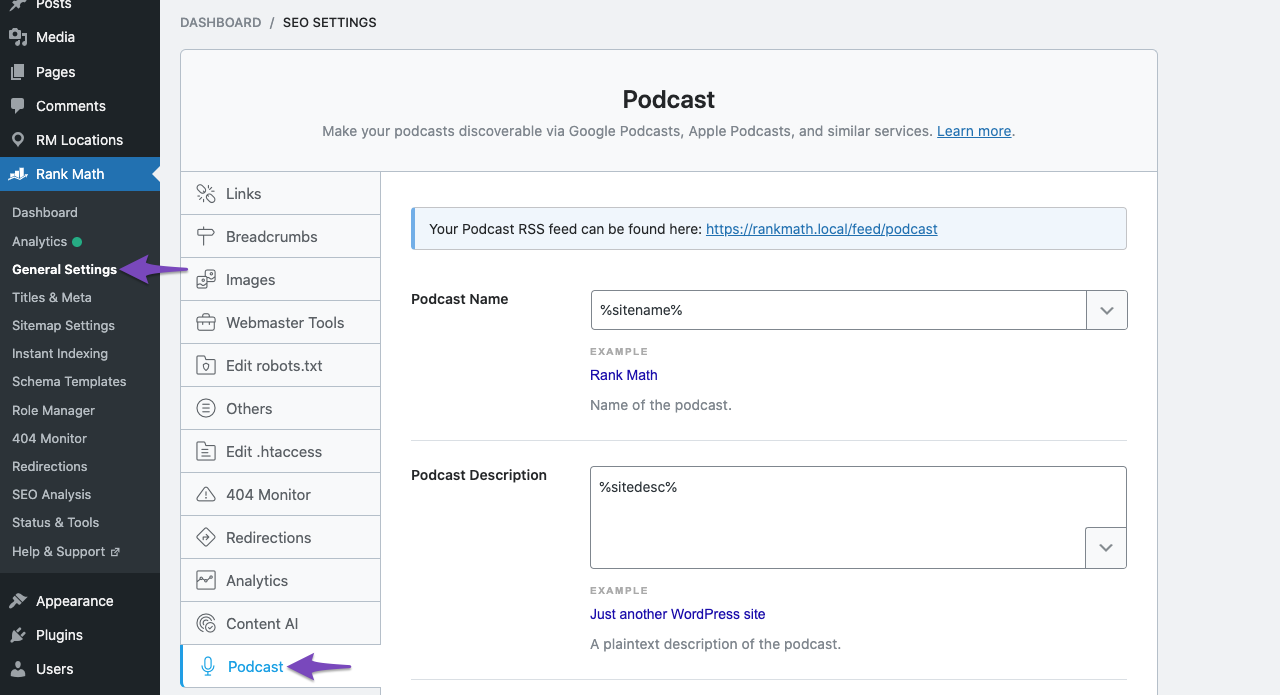Open the Edit .htaccess tab
This screenshot has height=695, width=1280.
click(x=281, y=451)
